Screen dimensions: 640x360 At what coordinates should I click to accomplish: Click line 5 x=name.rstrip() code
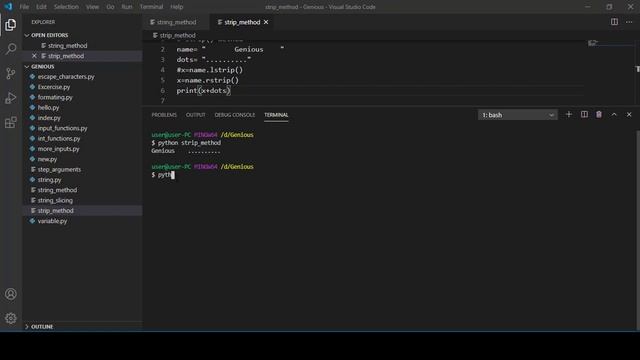(207, 80)
